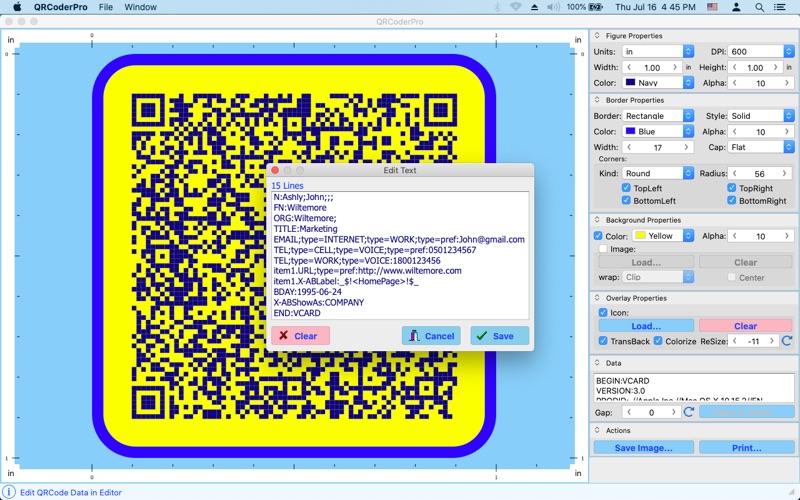Toggle the TopLeft corner checkbox
This screenshot has height=500, width=800.
626,188
